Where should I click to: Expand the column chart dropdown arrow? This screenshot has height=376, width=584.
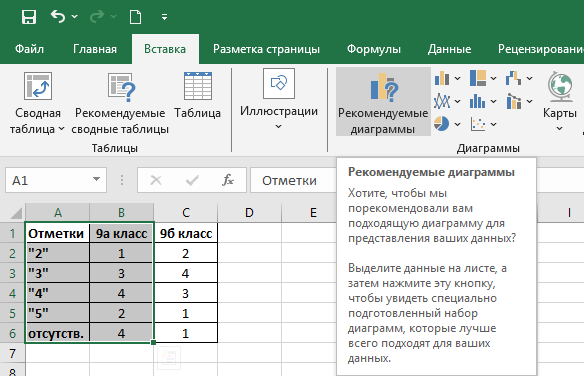[458, 79]
